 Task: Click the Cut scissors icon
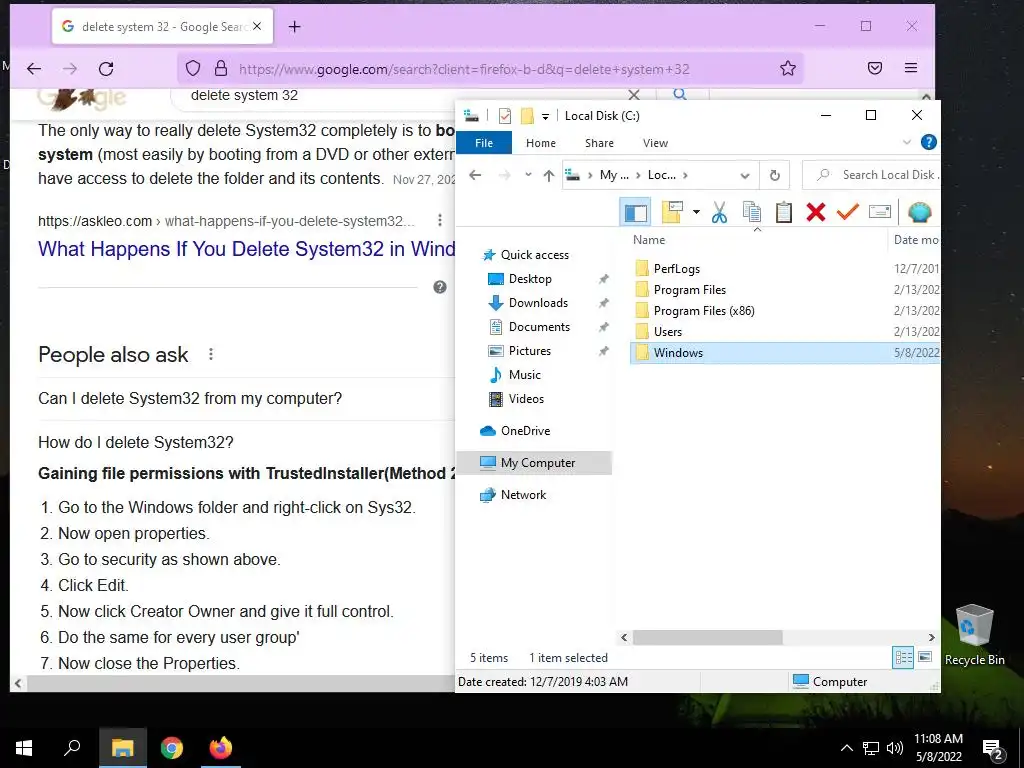coord(719,212)
